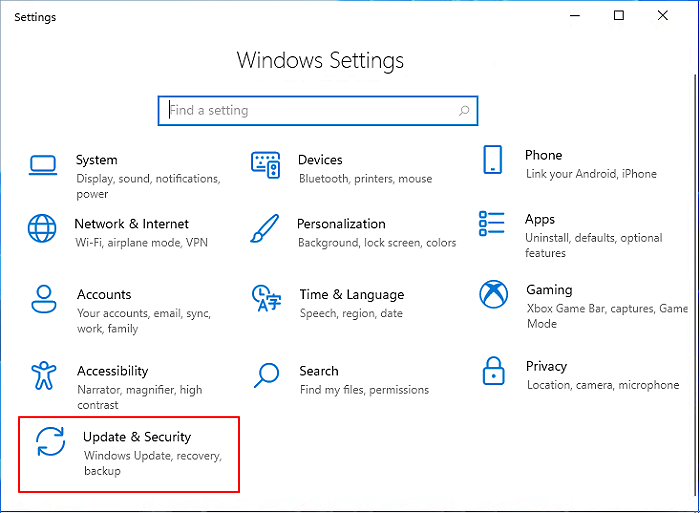This screenshot has height=513, width=700.
Task: Click the Update & Security arrows icon
Action: point(49,441)
